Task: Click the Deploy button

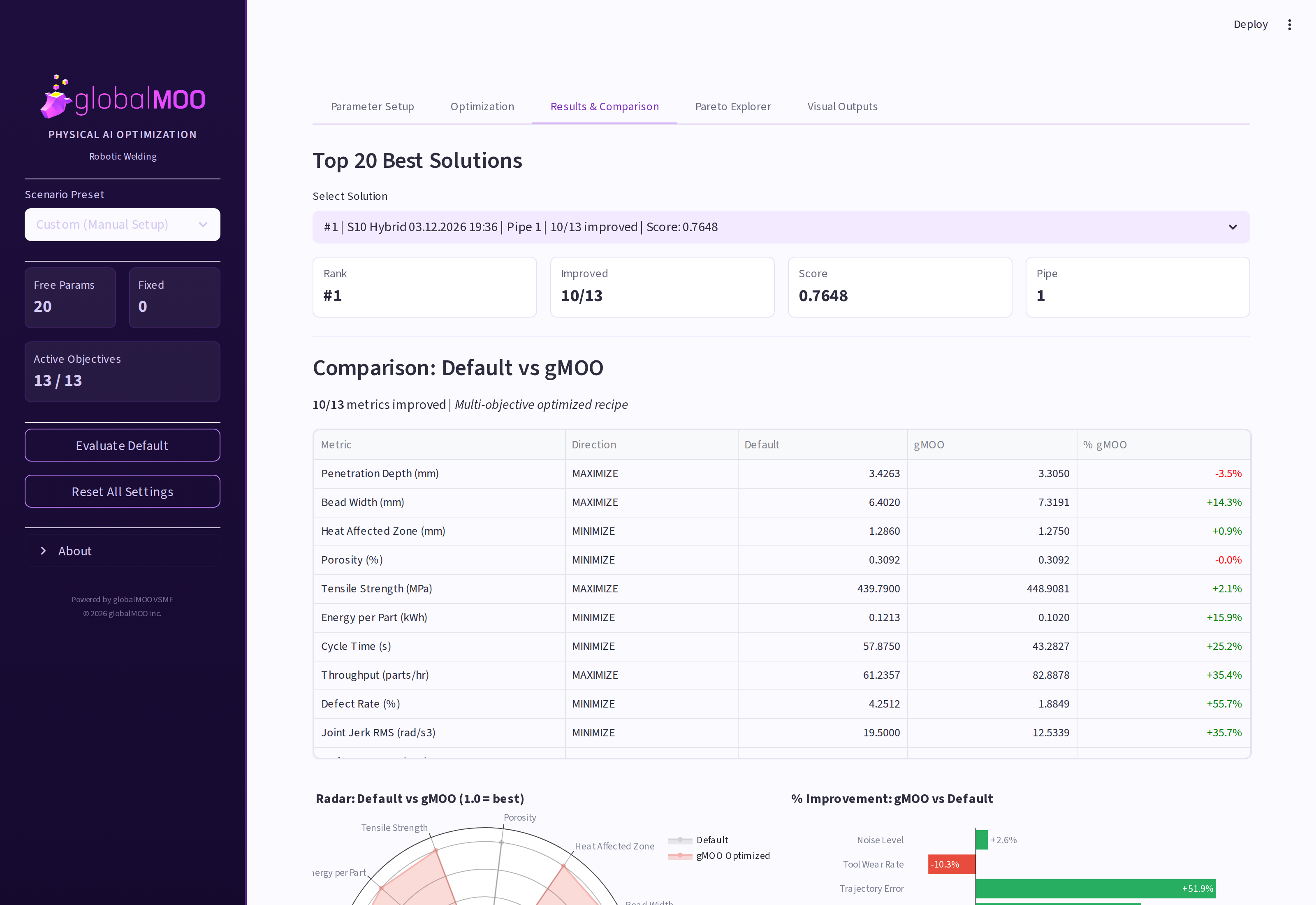Action: (1250, 24)
